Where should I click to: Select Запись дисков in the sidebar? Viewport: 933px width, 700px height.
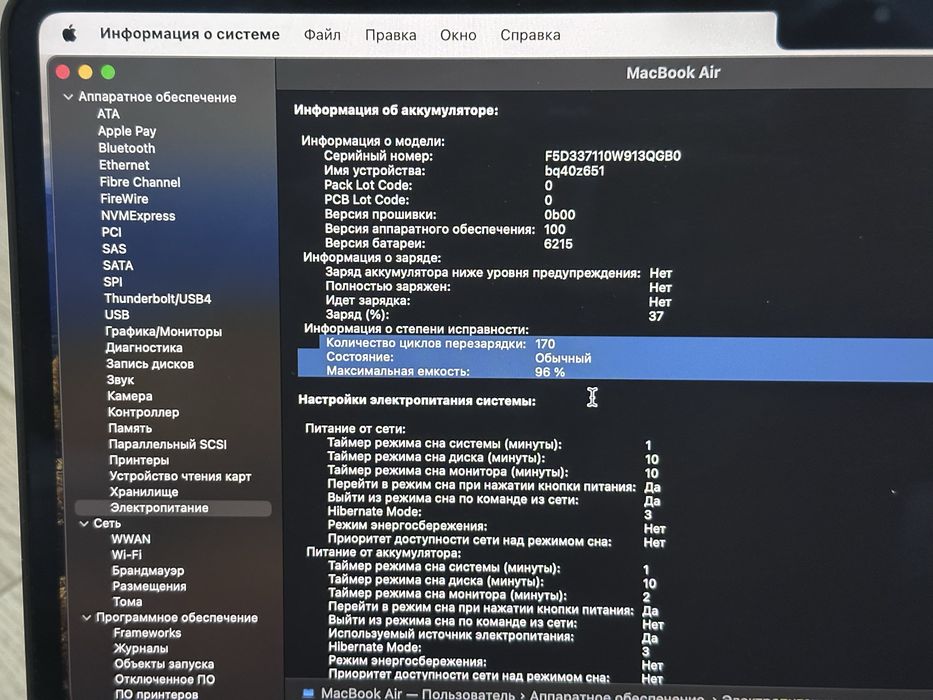(150, 364)
